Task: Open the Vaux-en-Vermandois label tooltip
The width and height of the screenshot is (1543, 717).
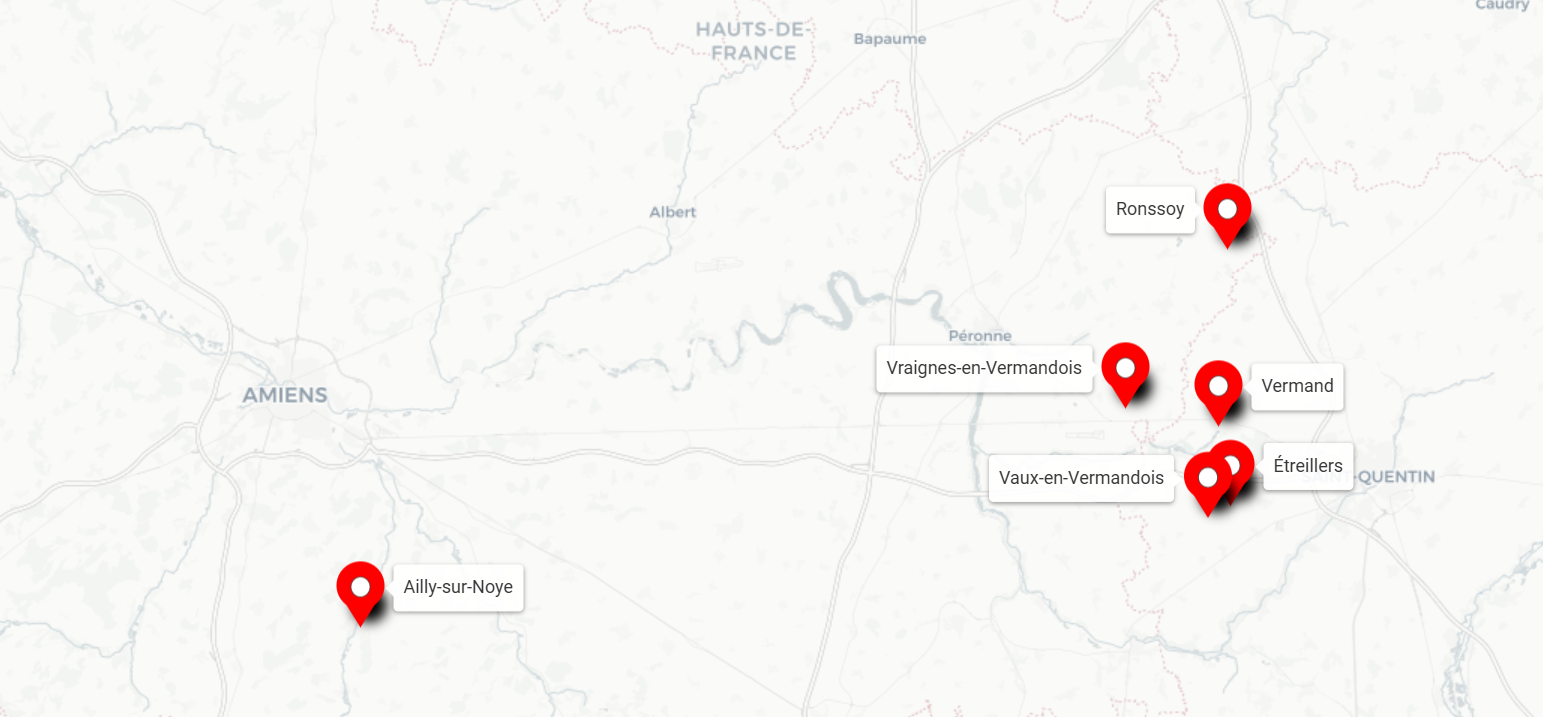Action: pos(1081,478)
